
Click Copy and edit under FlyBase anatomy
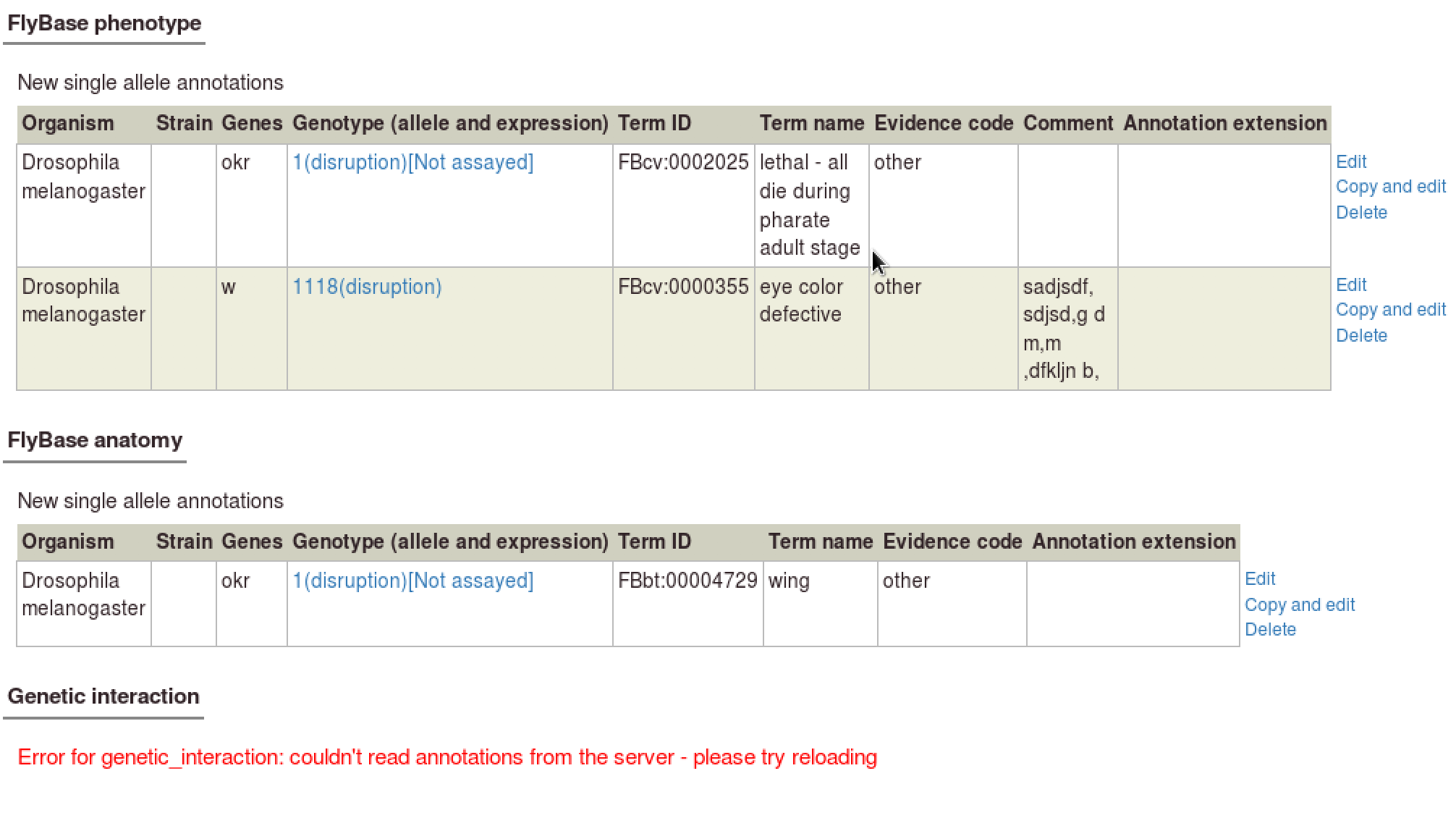[x=1299, y=604]
